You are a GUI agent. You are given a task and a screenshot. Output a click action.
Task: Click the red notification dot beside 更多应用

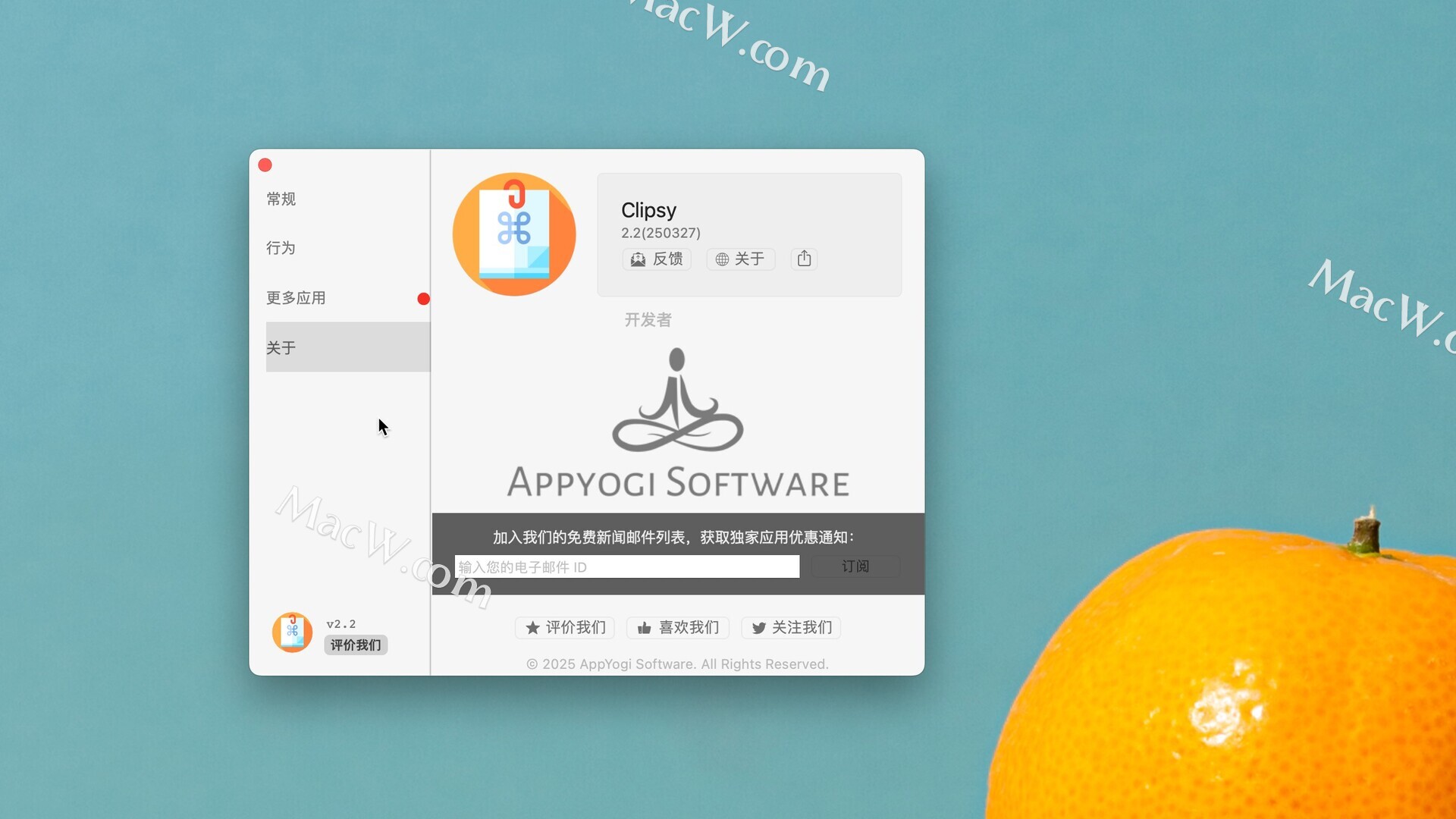423,299
